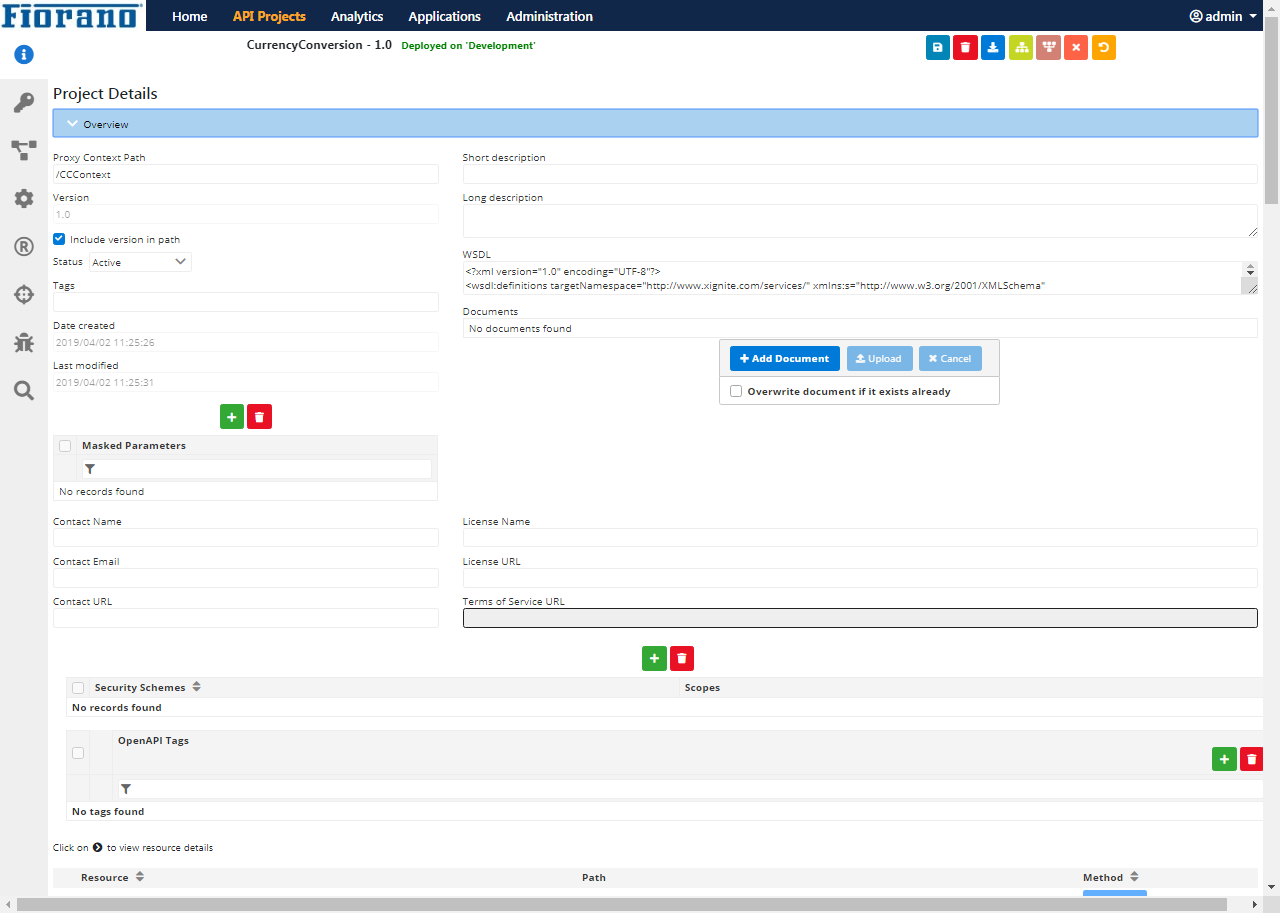Click the red trash above Masked Parameters
Screen dimensions: 1280x913
(259, 417)
